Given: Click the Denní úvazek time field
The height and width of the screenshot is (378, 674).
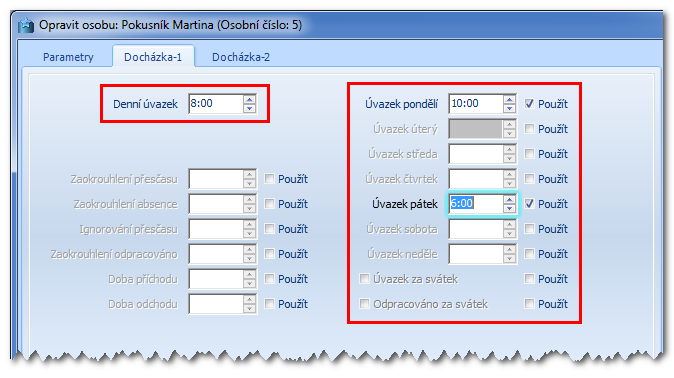Looking at the screenshot, I should click(x=216, y=104).
